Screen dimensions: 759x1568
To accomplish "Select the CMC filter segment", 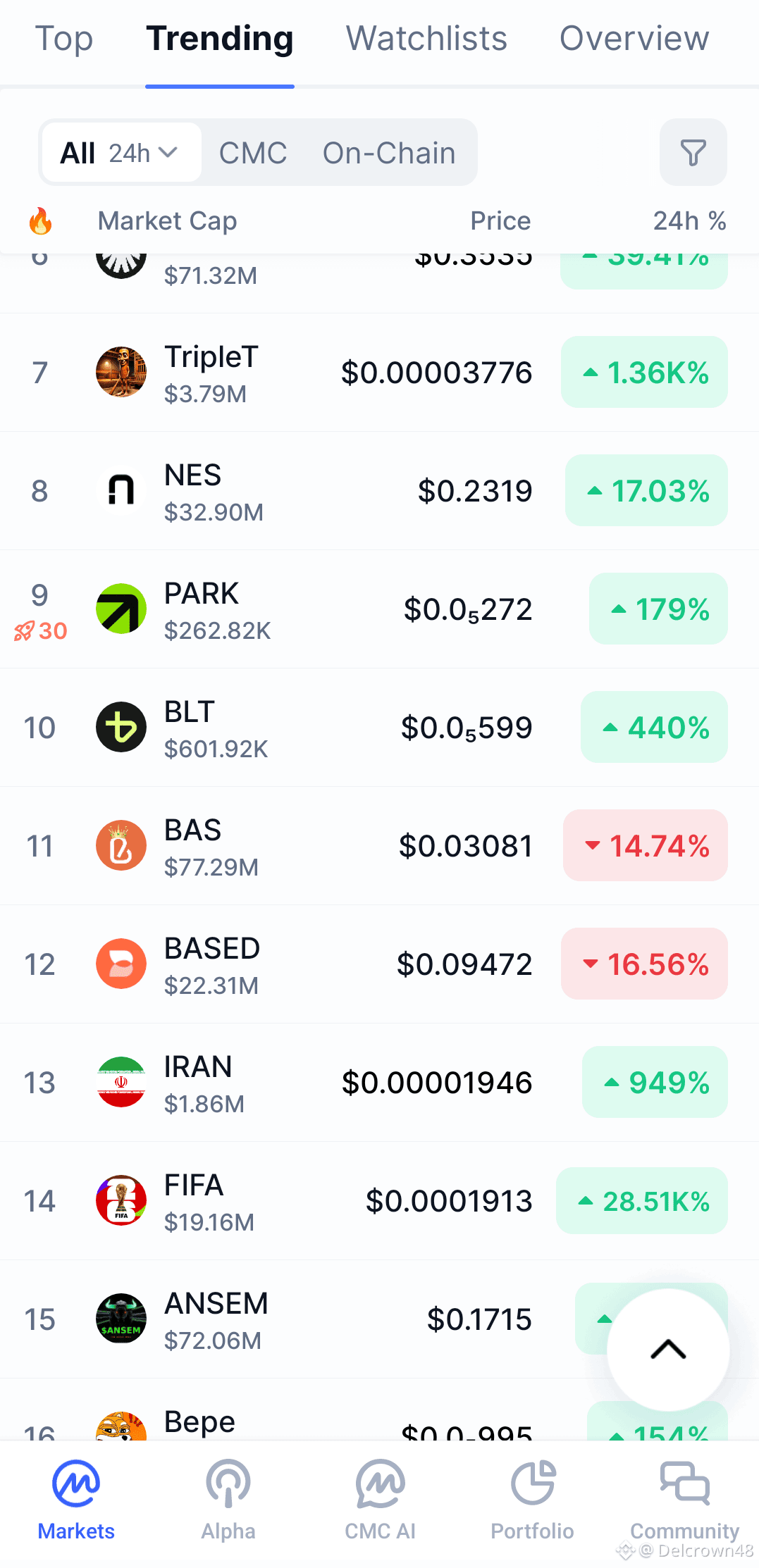I will coord(253,153).
